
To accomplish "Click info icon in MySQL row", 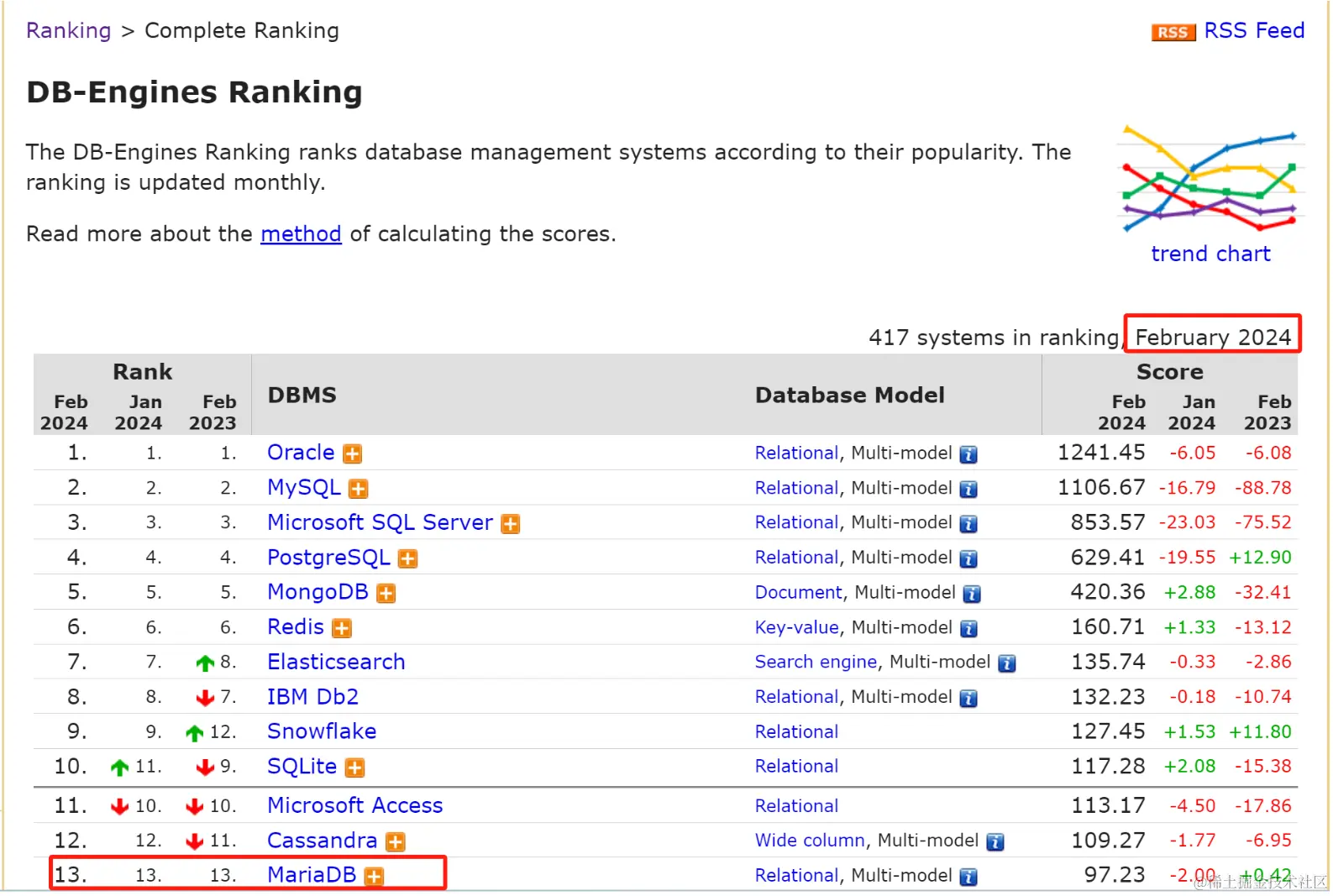I will (x=968, y=489).
